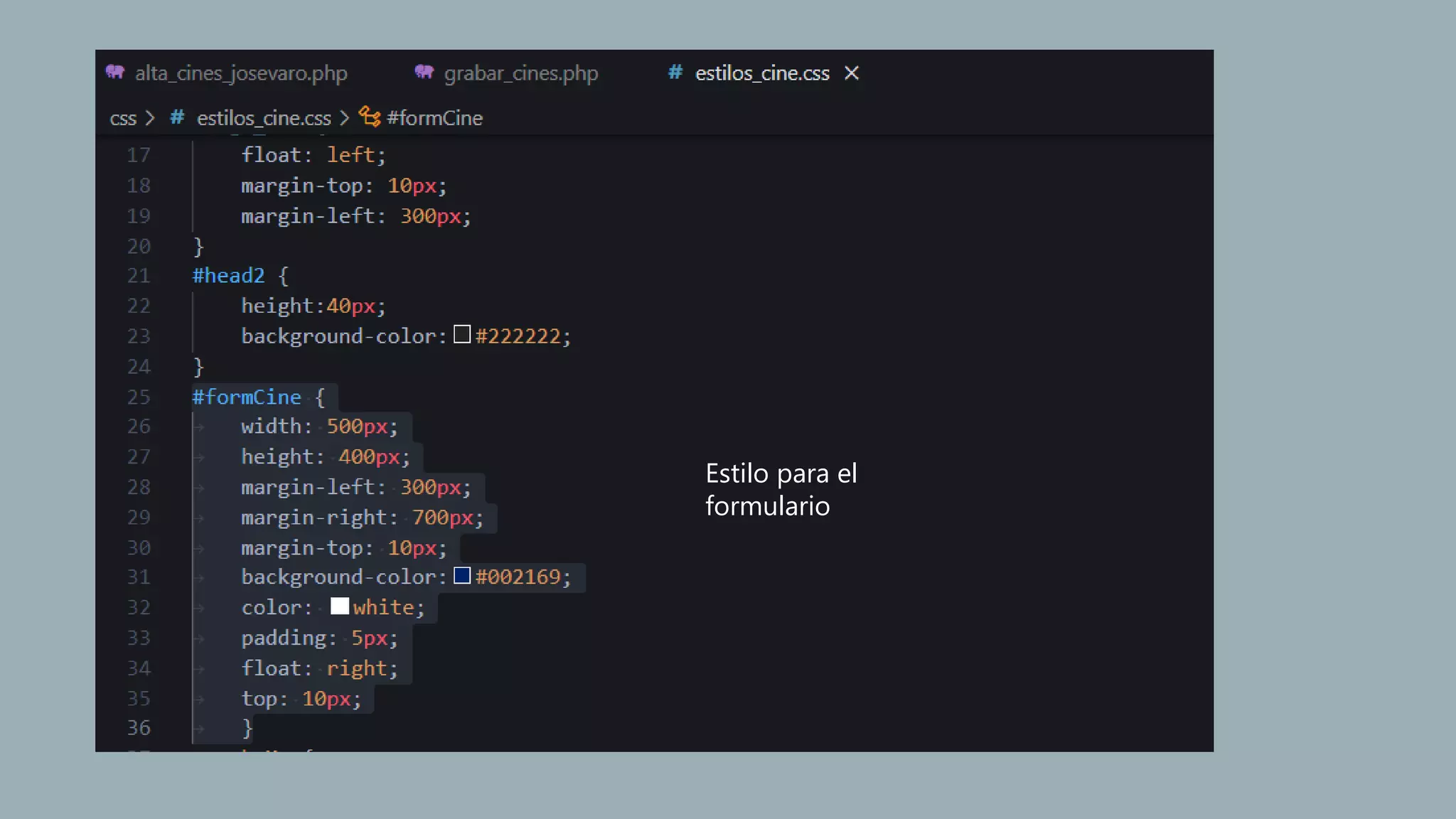The height and width of the screenshot is (819, 1456).
Task: Open color picker for #222222 swatch
Action: (462, 334)
